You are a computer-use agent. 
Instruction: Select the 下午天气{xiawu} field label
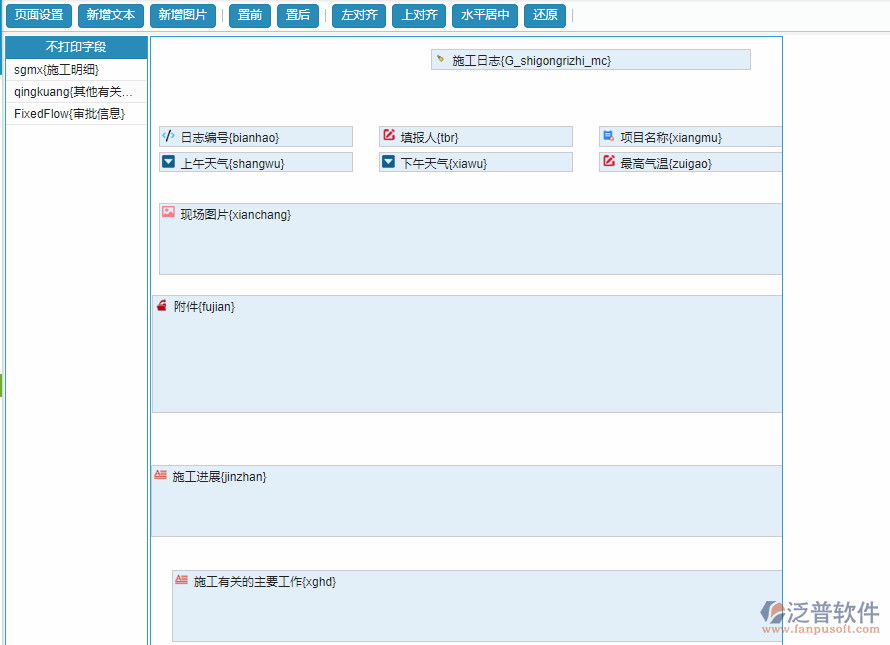[x=444, y=164]
